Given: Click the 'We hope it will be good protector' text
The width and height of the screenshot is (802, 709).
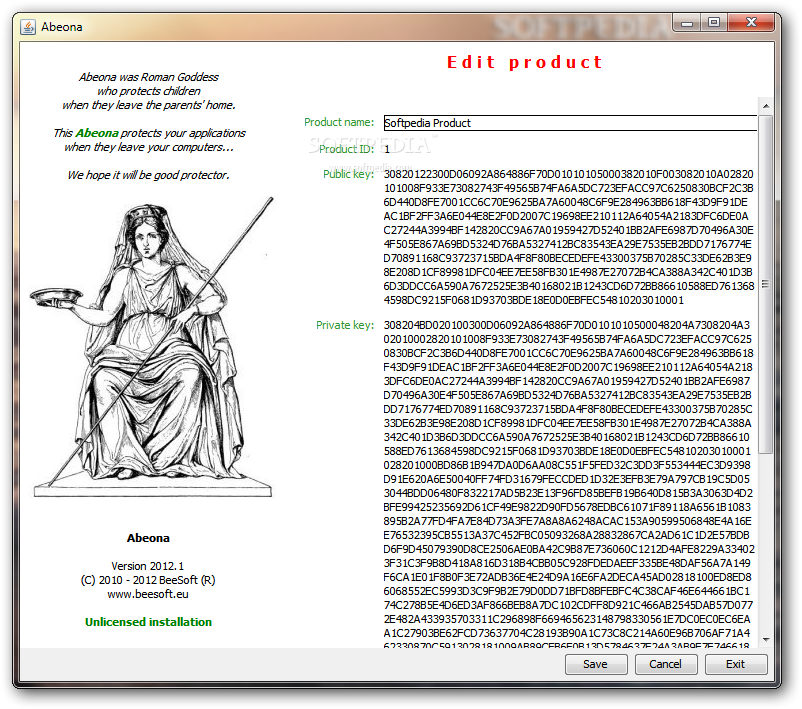Looking at the screenshot, I should pyautogui.click(x=148, y=175).
